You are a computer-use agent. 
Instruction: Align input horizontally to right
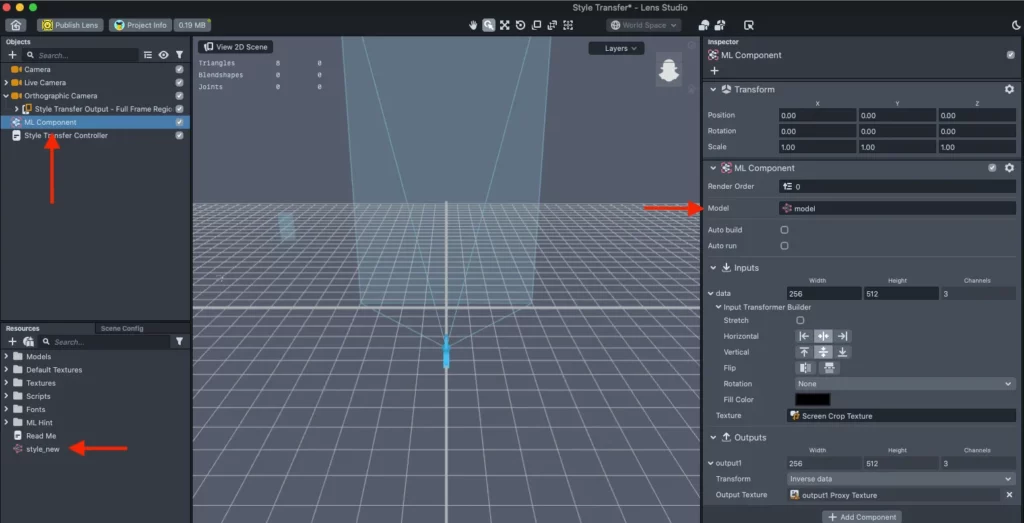pyautogui.click(x=842, y=336)
